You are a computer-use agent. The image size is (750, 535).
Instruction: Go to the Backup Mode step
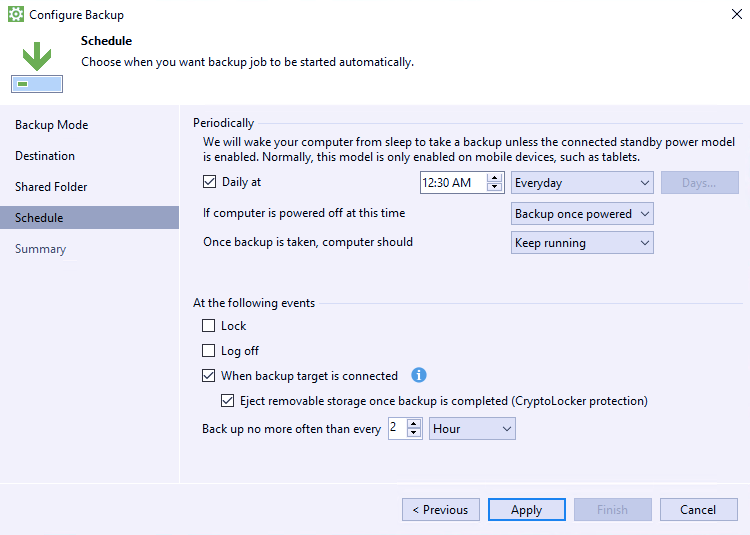pos(52,125)
